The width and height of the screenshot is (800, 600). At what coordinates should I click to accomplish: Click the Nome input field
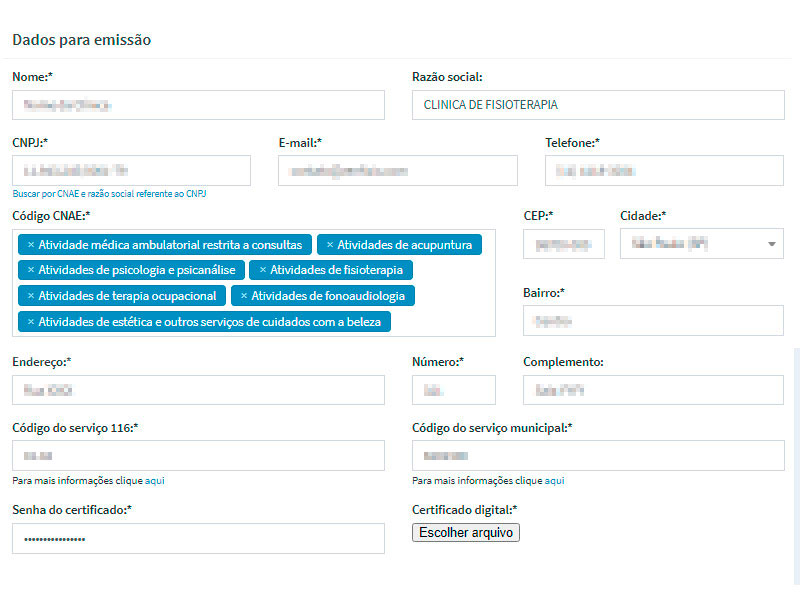coord(198,105)
